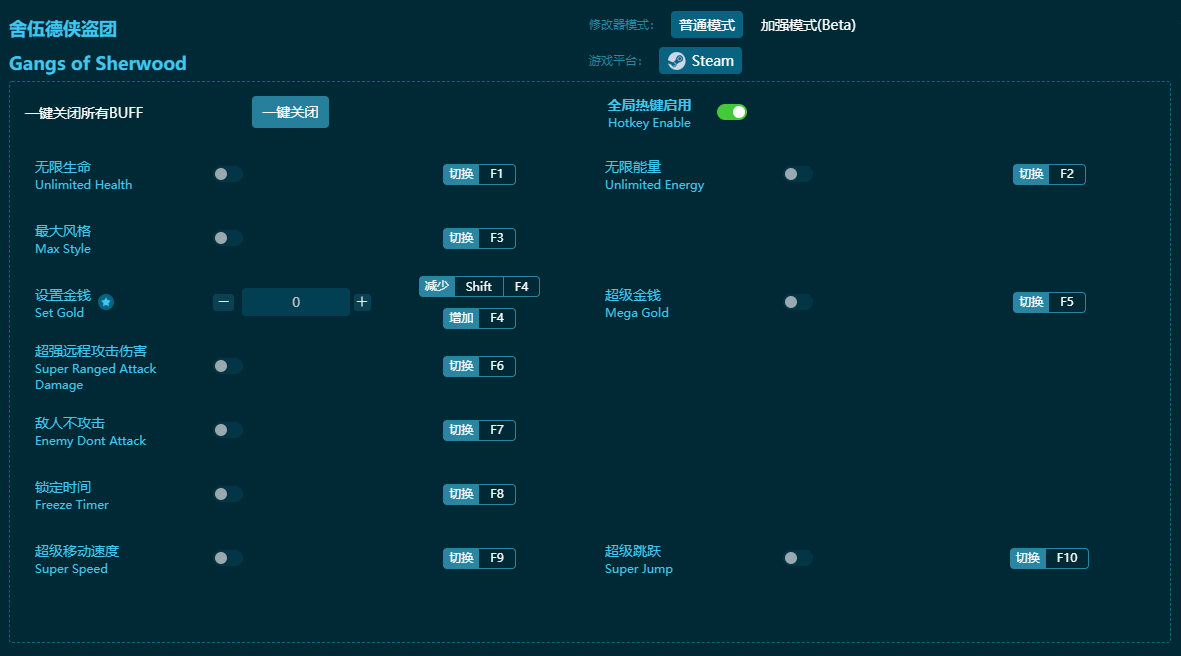Click the F1 hotkey button for Unlimited Health
Image resolution: width=1181 pixels, height=656 pixels.
coord(496,174)
